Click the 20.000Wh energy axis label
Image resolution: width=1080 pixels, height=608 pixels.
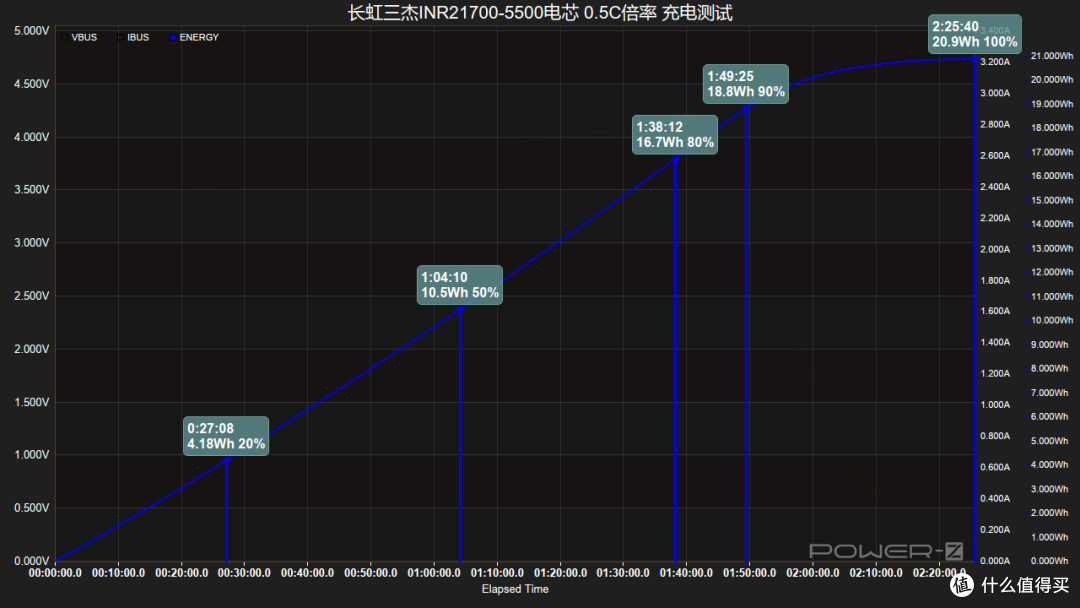coord(1052,80)
